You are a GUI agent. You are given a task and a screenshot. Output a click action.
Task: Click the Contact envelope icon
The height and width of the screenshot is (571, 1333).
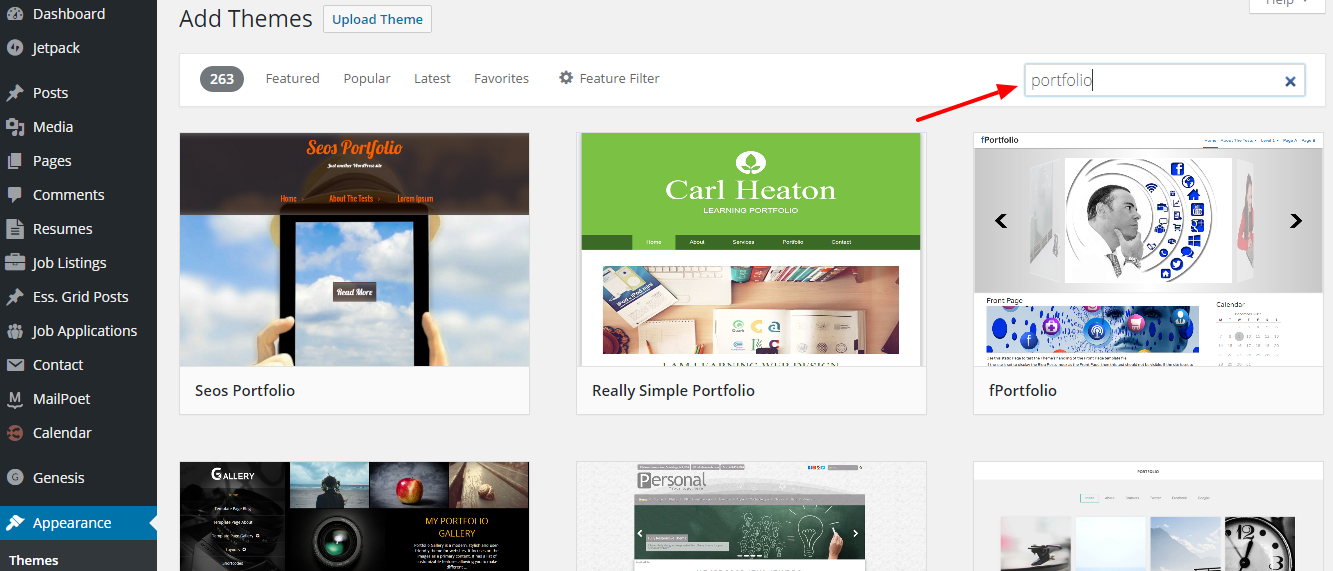pyautogui.click(x=15, y=365)
